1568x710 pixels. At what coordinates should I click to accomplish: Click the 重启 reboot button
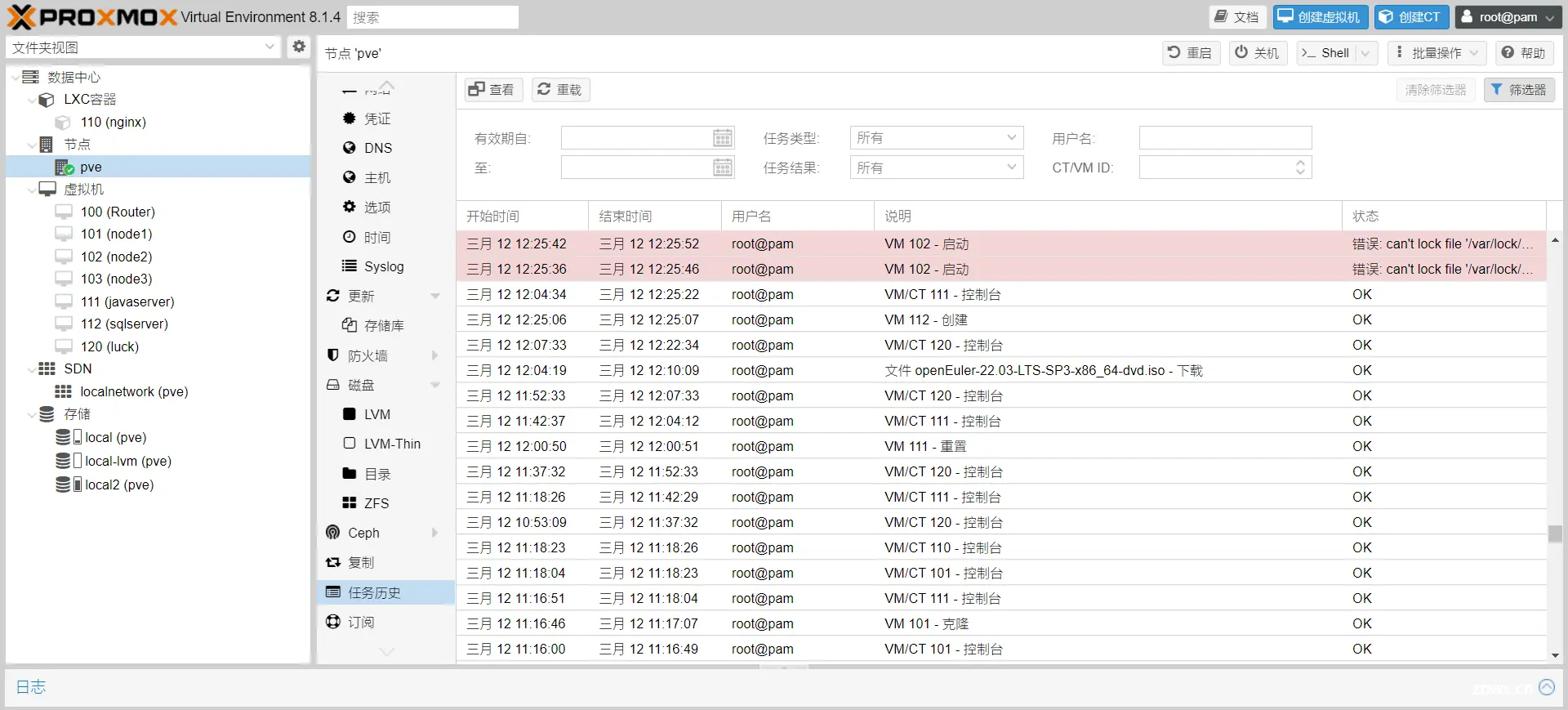click(1190, 53)
